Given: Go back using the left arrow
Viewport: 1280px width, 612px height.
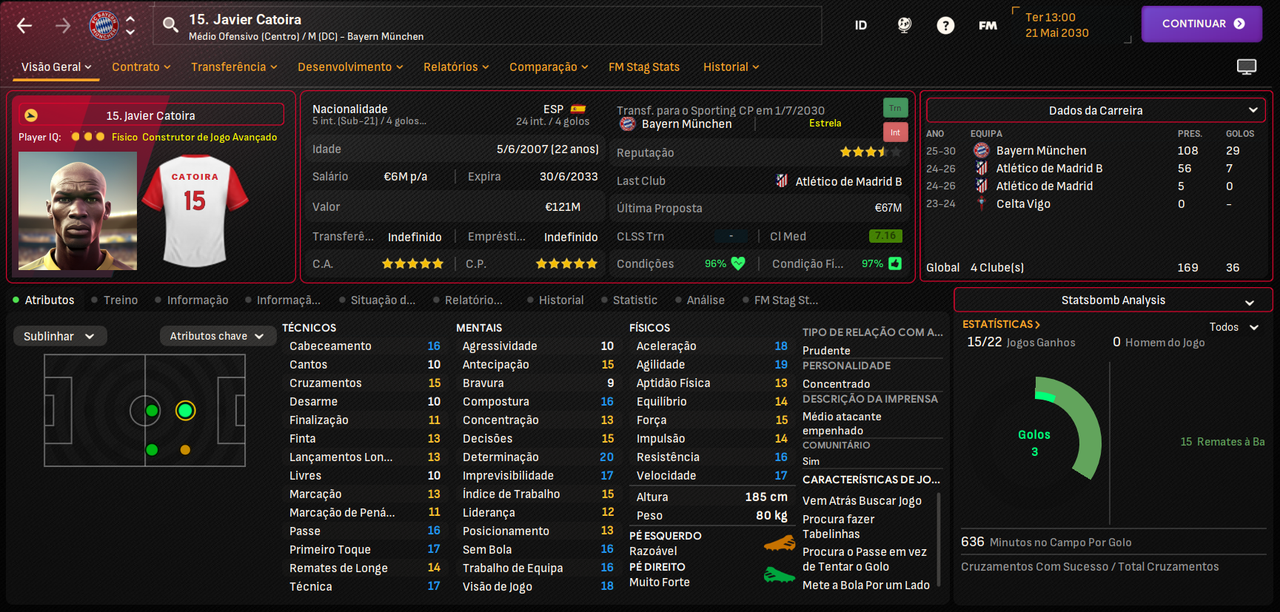Looking at the screenshot, I should point(24,25).
